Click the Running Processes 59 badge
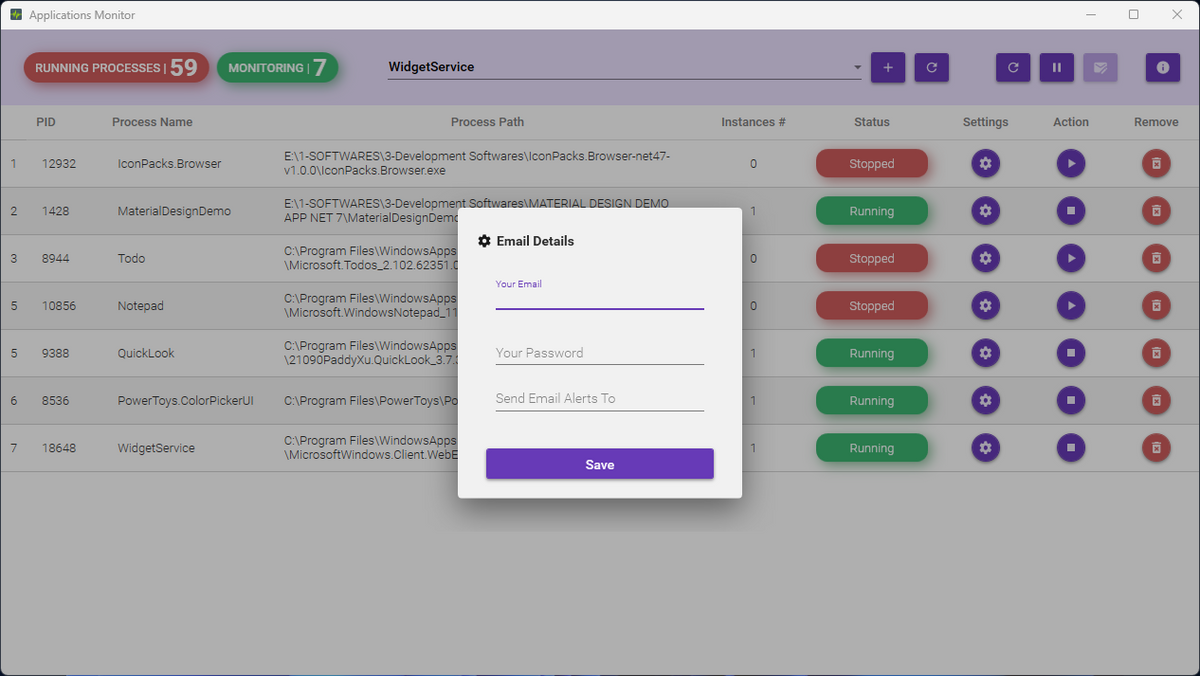The height and width of the screenshot is (676, 1200). pos(116,68)
